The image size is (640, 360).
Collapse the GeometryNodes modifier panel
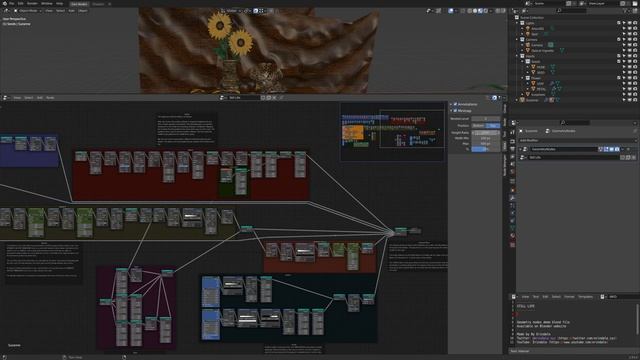520,149
